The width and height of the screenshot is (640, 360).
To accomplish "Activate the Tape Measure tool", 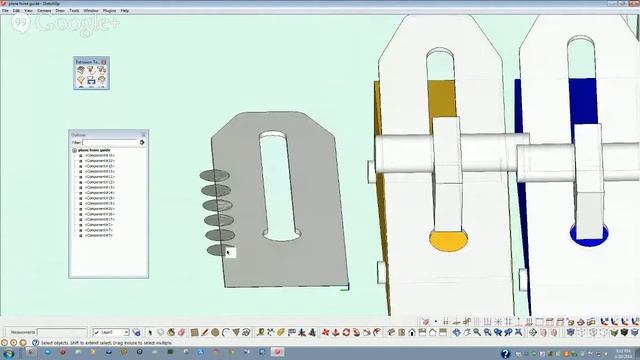I will [x=260, y=333].
